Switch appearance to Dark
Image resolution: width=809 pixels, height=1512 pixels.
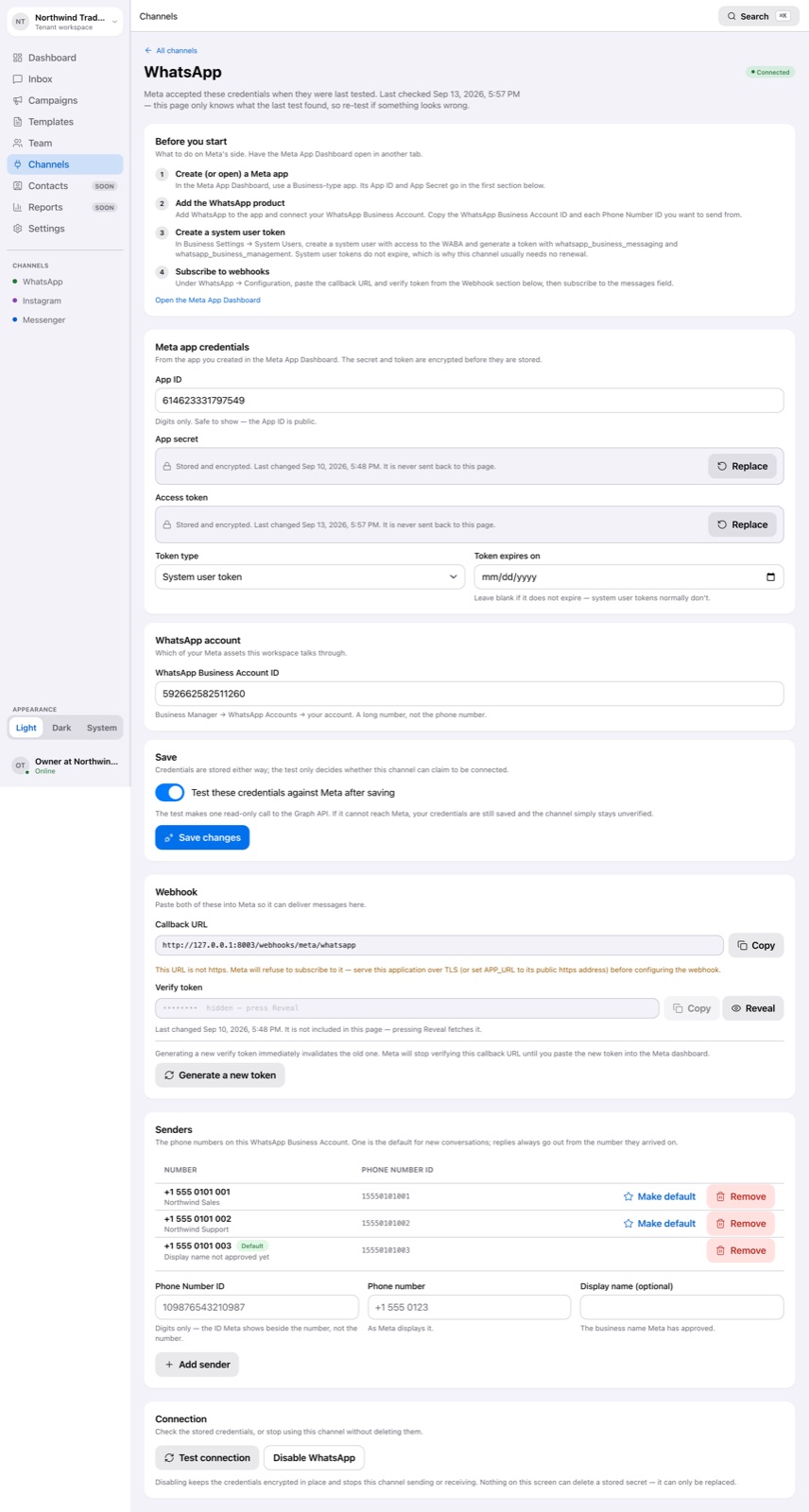61,728
